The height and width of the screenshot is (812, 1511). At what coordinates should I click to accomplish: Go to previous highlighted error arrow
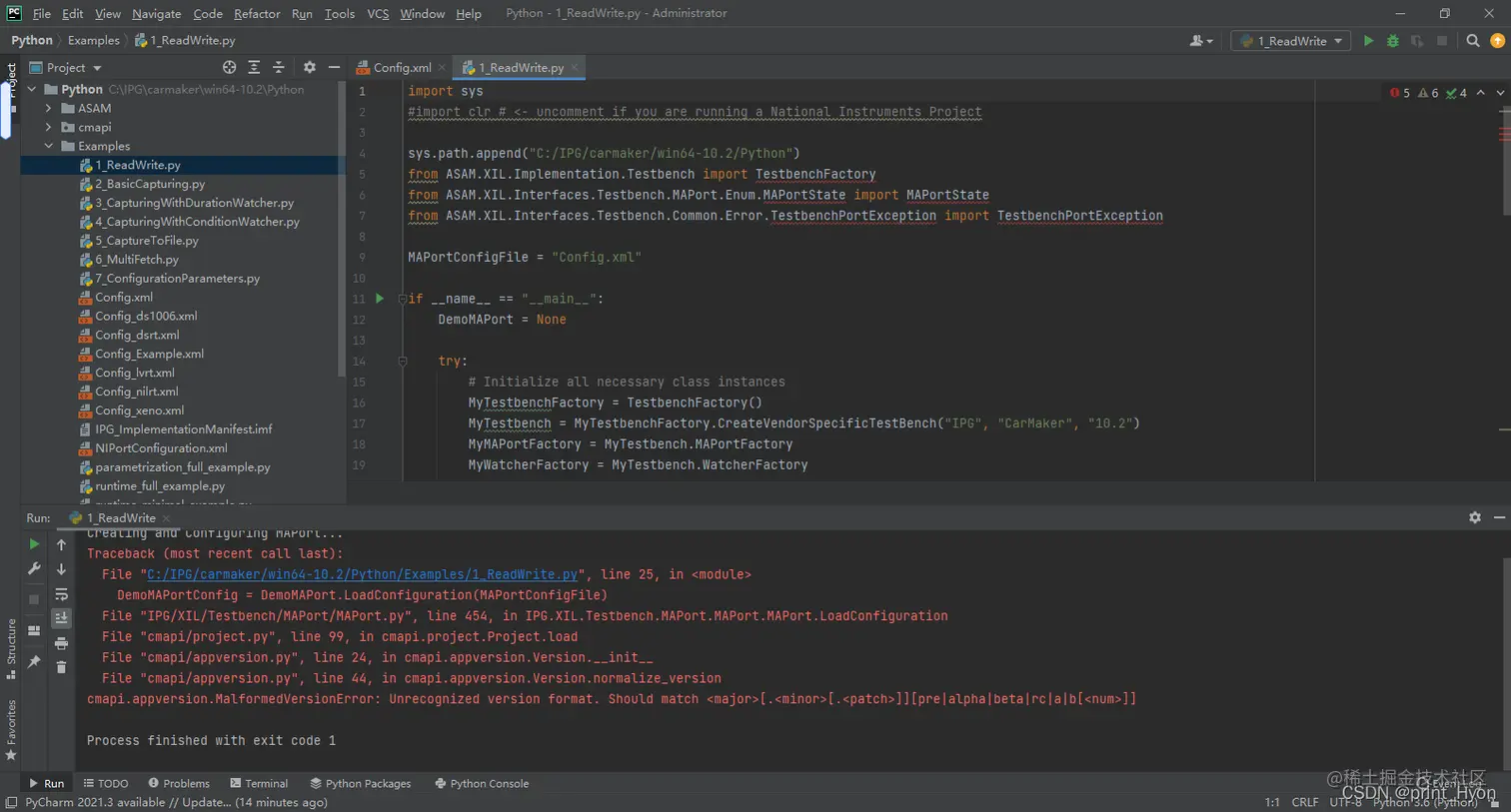point(1481,93)
